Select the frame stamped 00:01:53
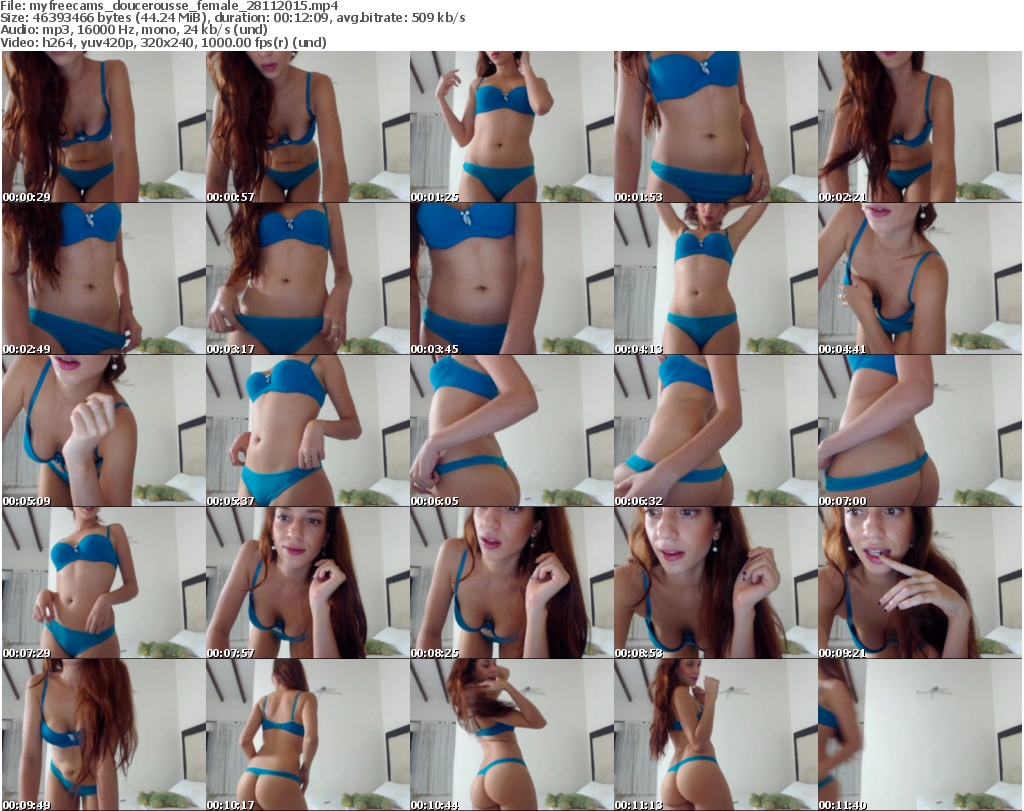 coord(715,127)
